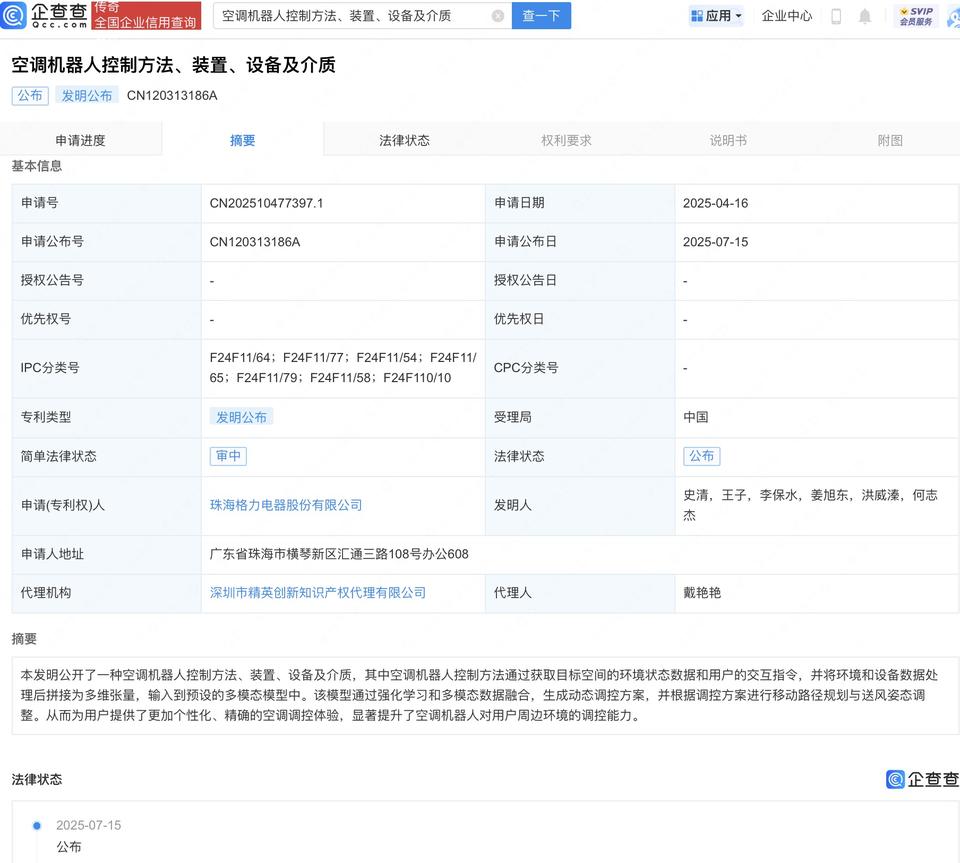Open the 附图 tab

890,140
